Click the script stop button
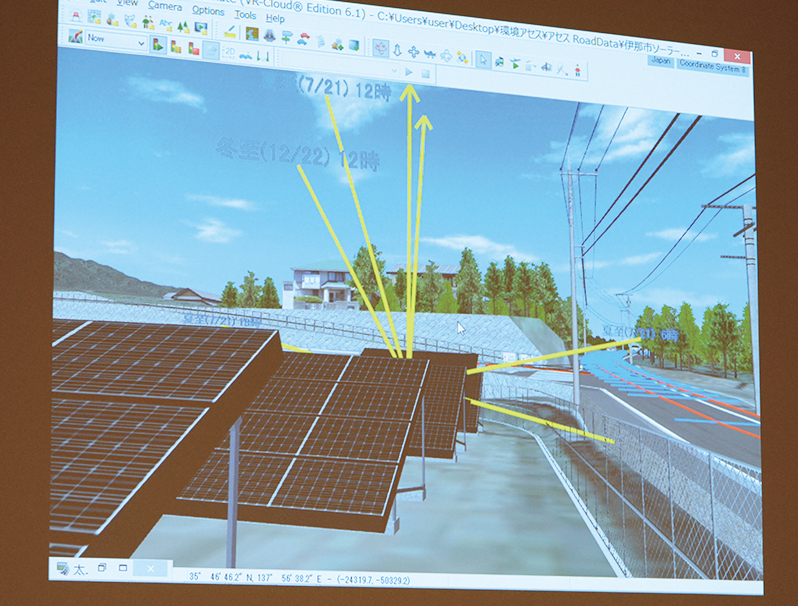Image resolution: width=798 pixels, height=606 pixels. point(425,74)
